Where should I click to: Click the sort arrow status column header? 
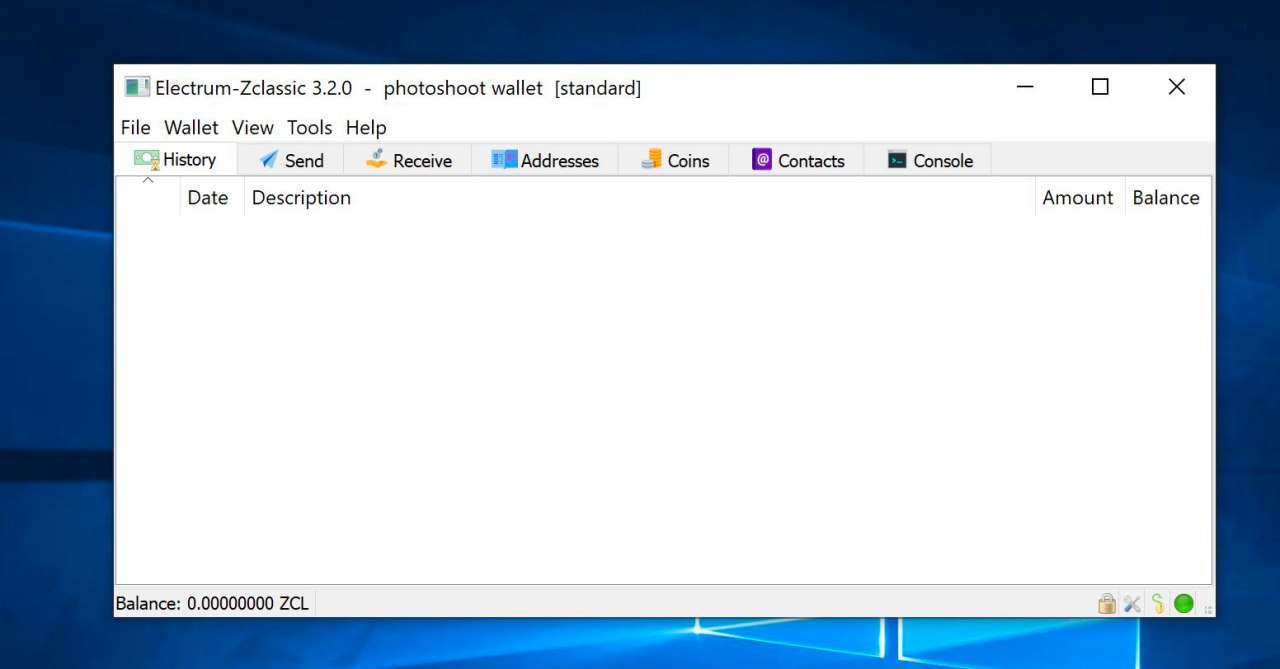click(x=148, y=198)
